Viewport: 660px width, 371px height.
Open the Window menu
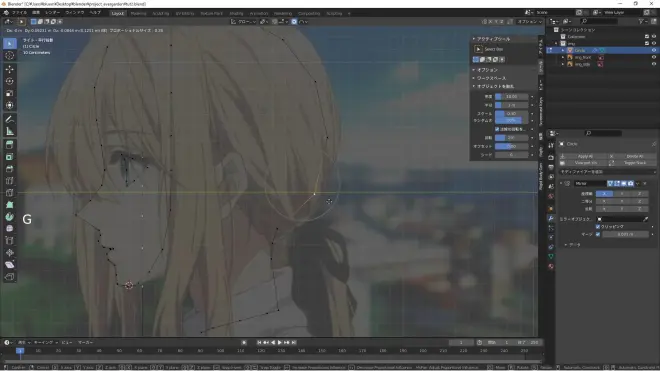click(x=75, y=13)
